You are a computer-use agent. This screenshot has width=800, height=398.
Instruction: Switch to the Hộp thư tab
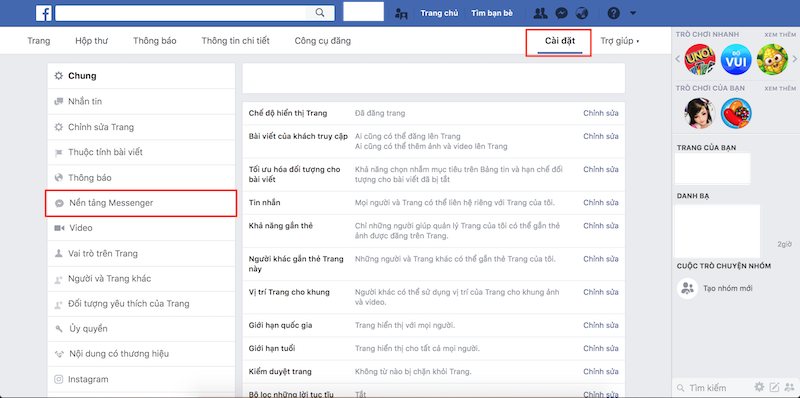pos(91,41)
